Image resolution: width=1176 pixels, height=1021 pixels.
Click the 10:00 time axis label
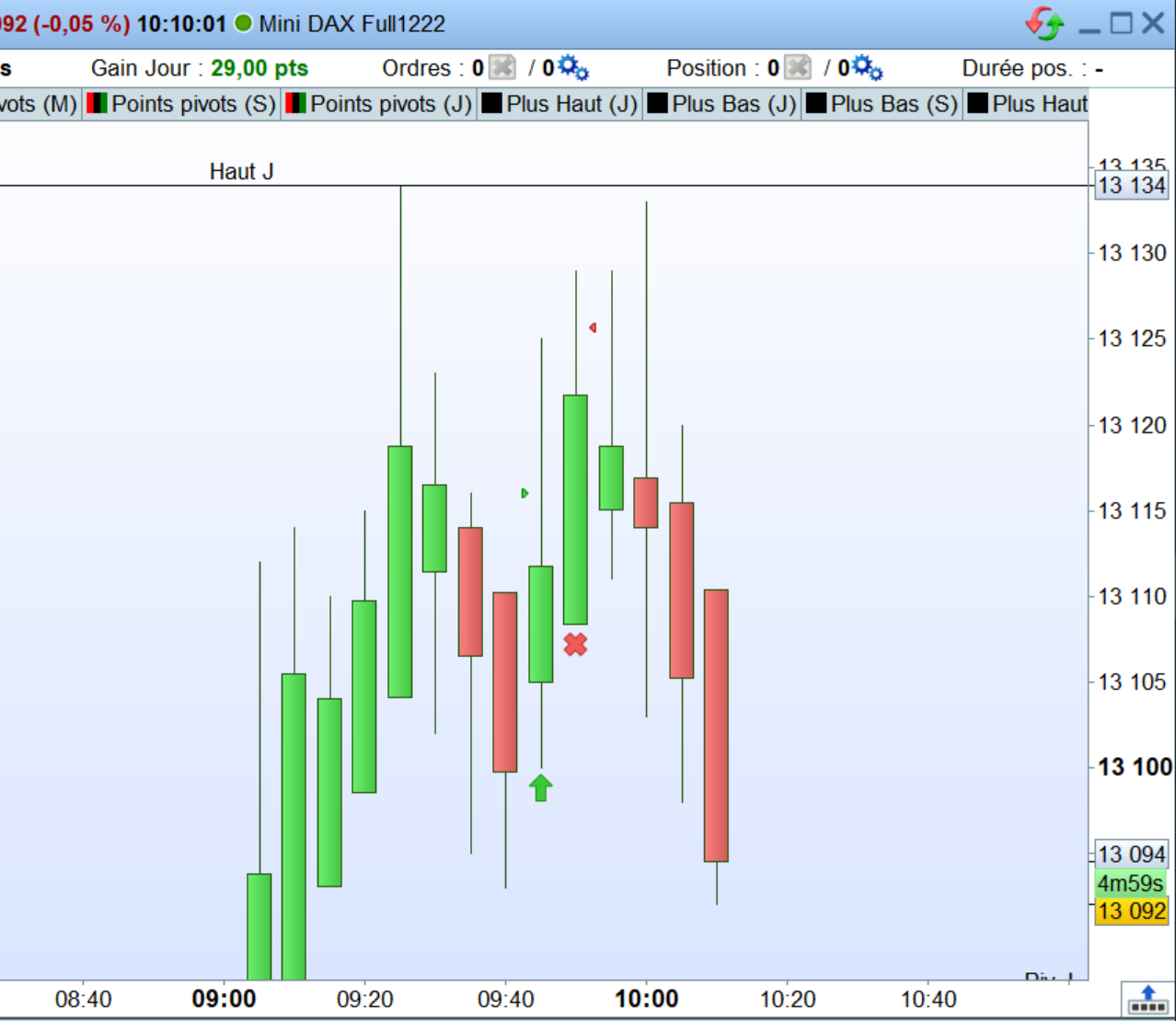647,999
